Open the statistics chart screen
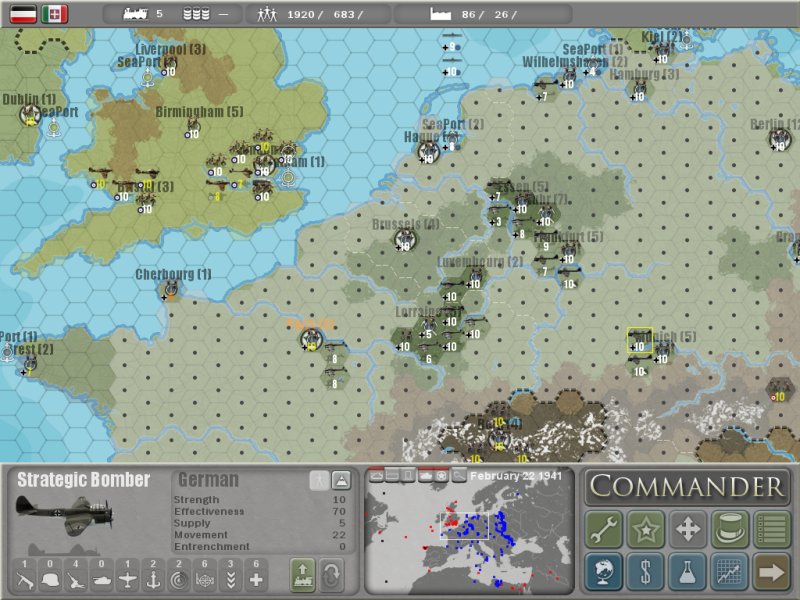This screenshot has height=600, width=800. [730, 572]
